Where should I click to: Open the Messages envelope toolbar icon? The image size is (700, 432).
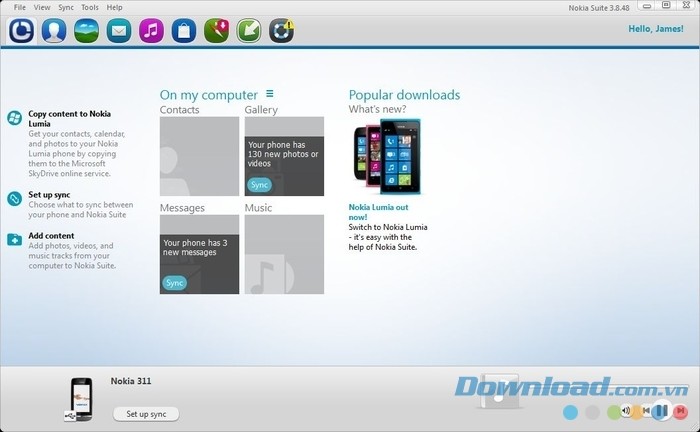(119, 31)
